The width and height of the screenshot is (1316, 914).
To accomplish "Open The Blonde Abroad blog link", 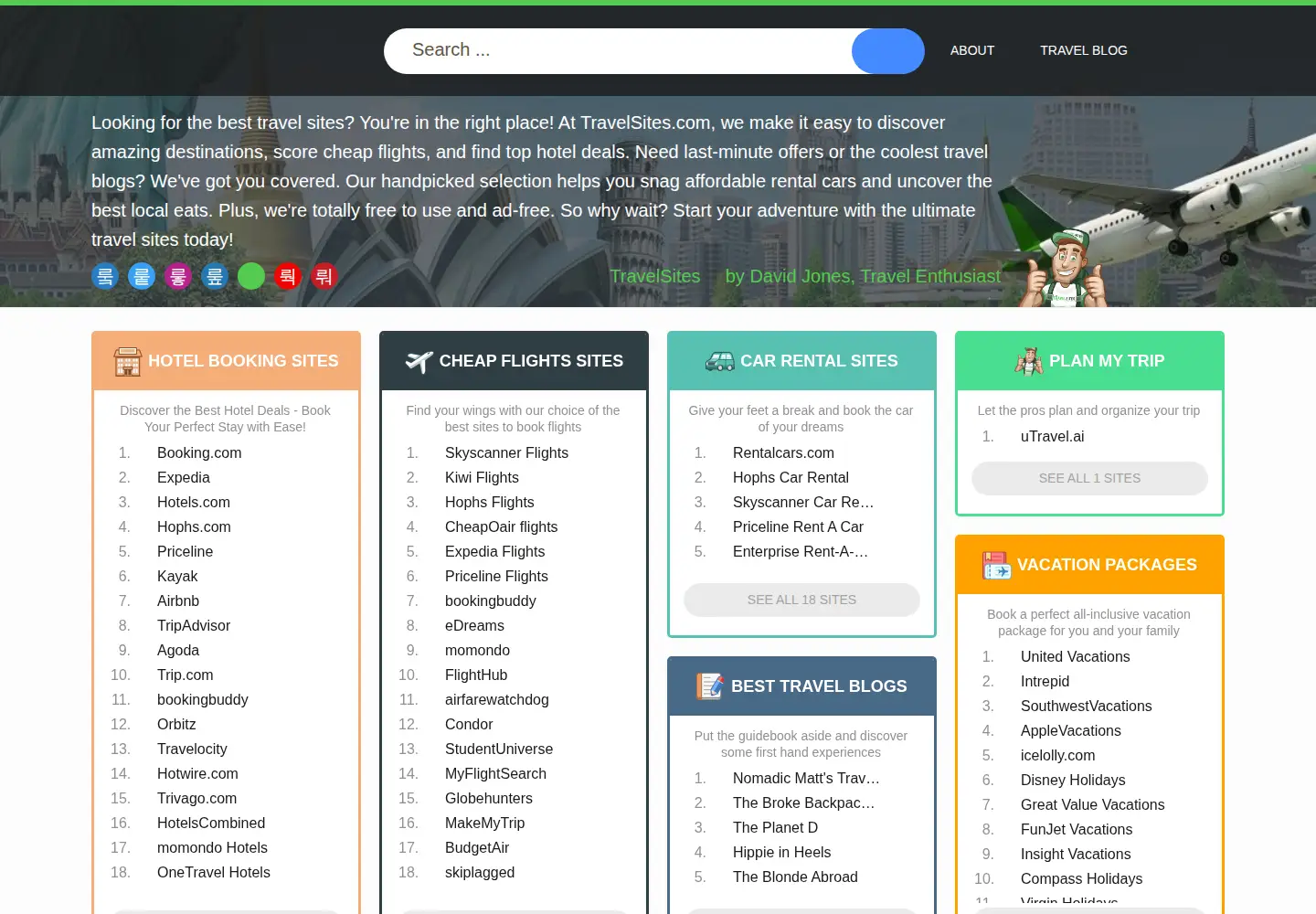I will (795, 877).
